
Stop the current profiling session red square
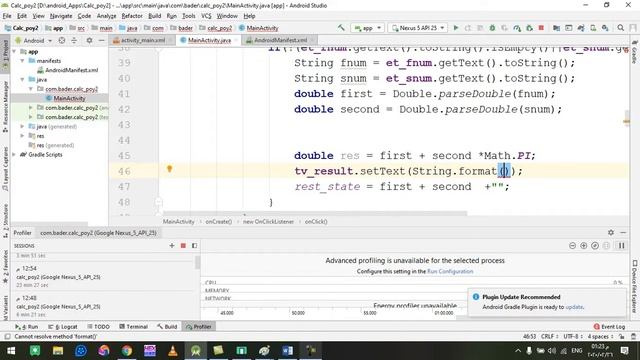[x=183, y=245]
